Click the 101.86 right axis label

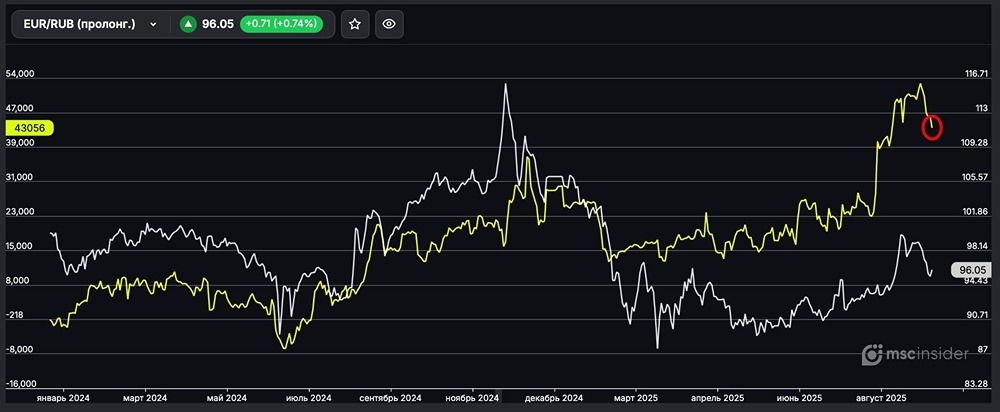point(977,212)
